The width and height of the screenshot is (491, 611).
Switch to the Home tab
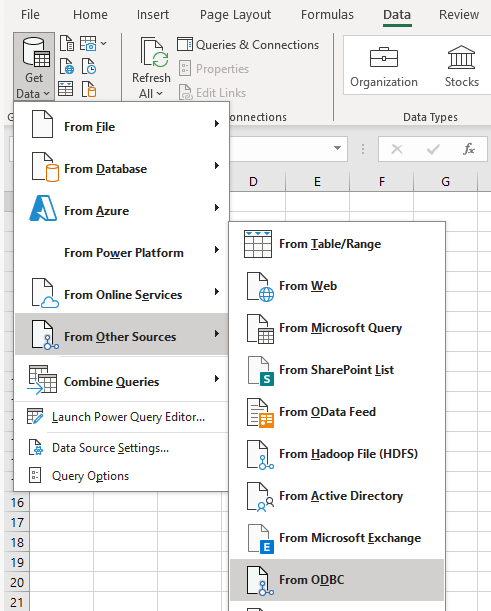(x=90, y=15)
